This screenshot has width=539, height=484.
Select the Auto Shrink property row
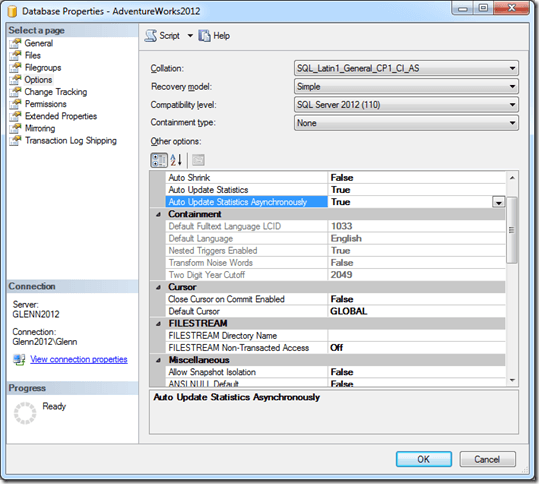pyautogui.click(x=335, y=178)
